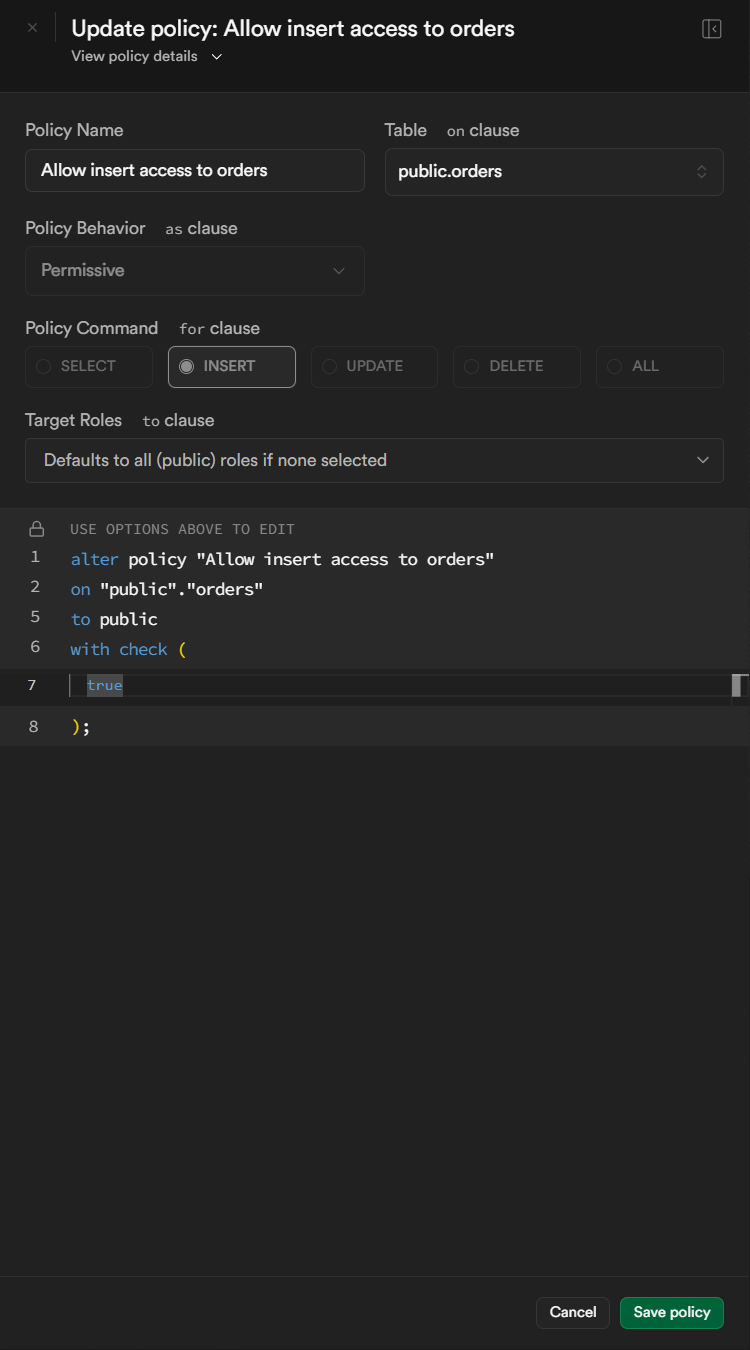Select the INSERT policy command
Image resolution: width=750 pixels, height=1350 pixels.
tap(231, 366)
